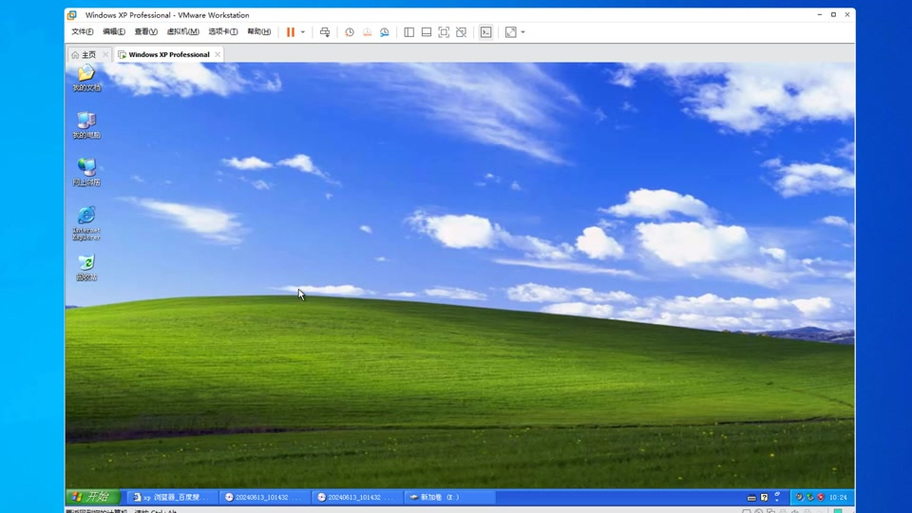Image resolution: width=912 pixels, height=513 pixels.
Task: Open the console view icon
Action: pyautogui.click(x=486, y=32)
